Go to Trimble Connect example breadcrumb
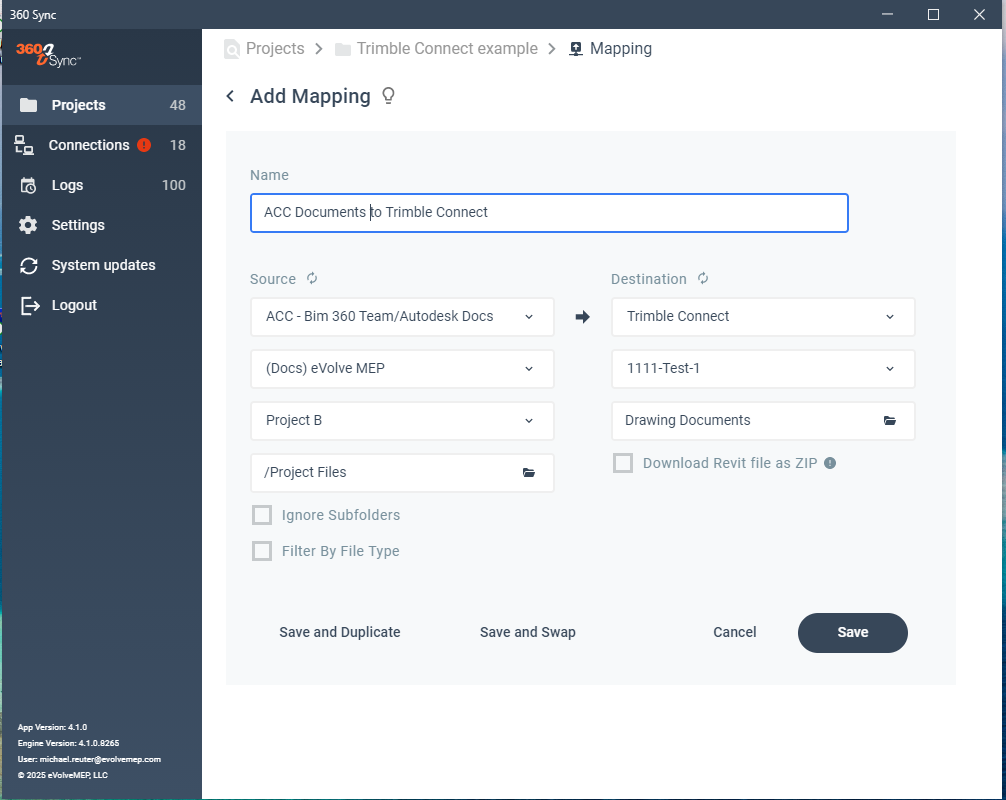The height and width of the screenshot is (800, 1006). click(447, 49)
